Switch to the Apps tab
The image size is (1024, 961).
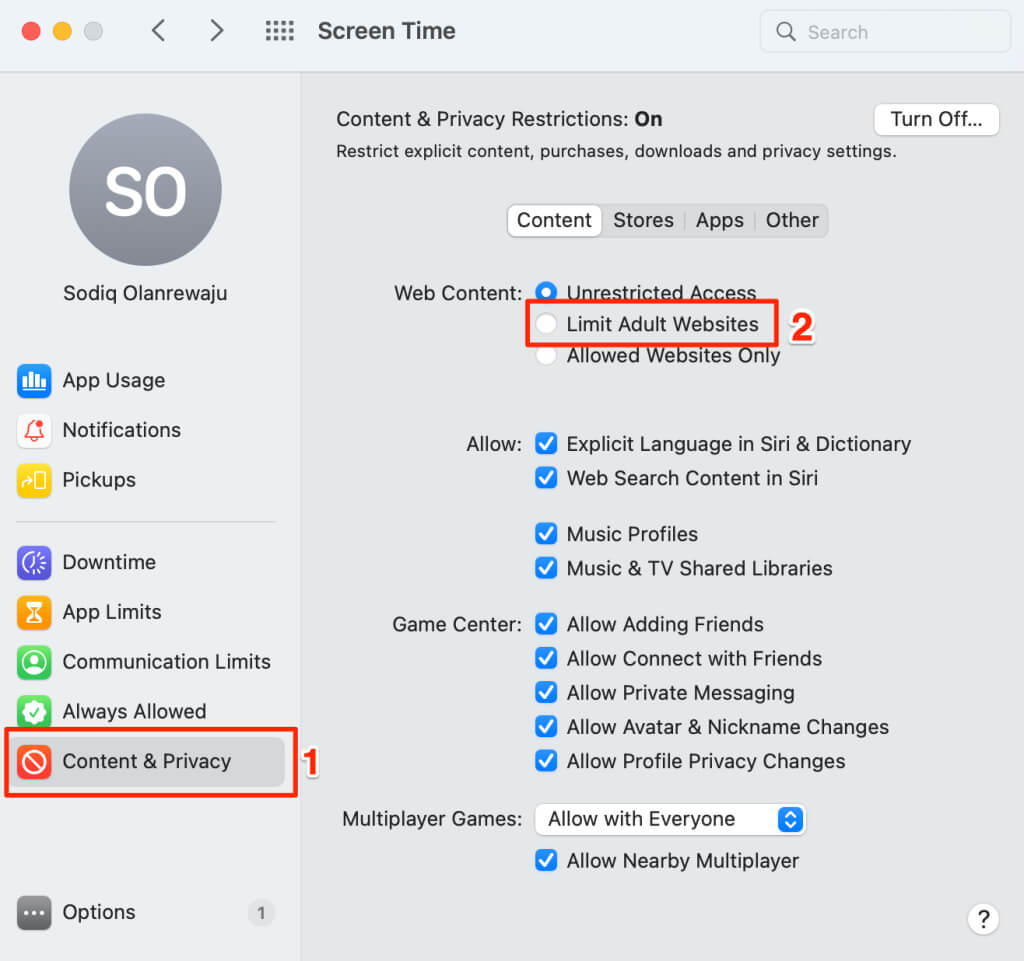(720, 221)
